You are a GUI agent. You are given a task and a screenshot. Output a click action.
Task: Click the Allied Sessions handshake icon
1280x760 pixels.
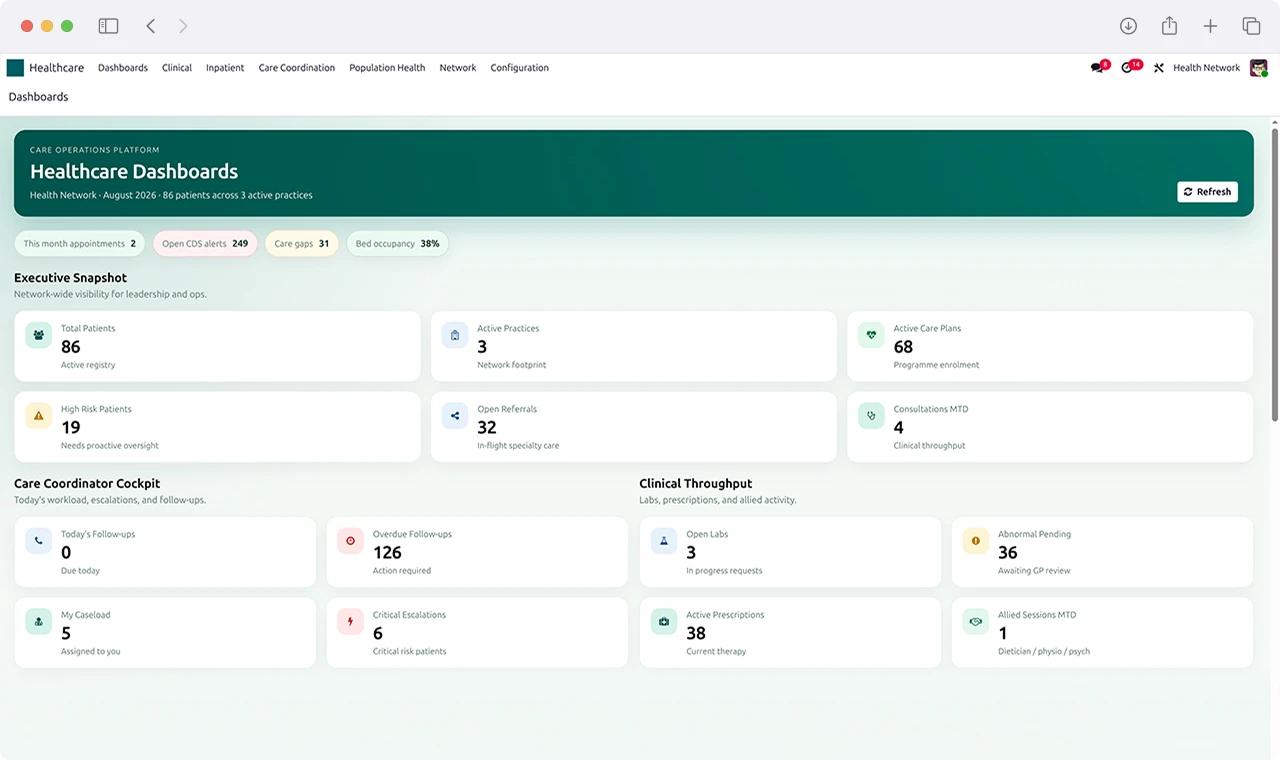click(x=976, y=622)
